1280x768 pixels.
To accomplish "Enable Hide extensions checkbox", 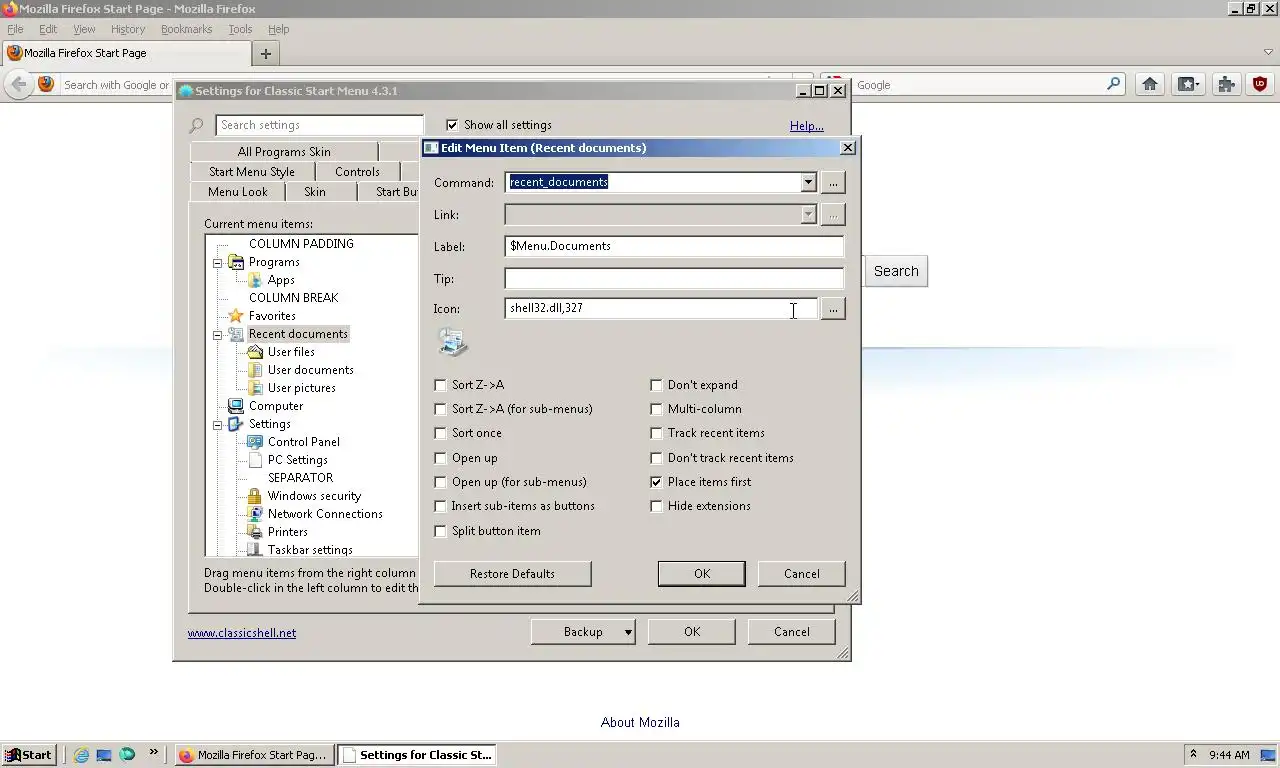I will (656, 506).
